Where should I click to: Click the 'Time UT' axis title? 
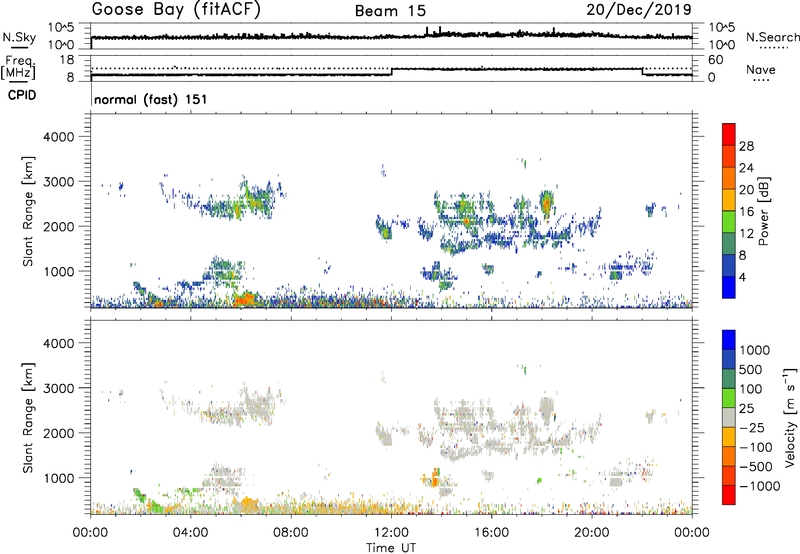tap(391, 548)
